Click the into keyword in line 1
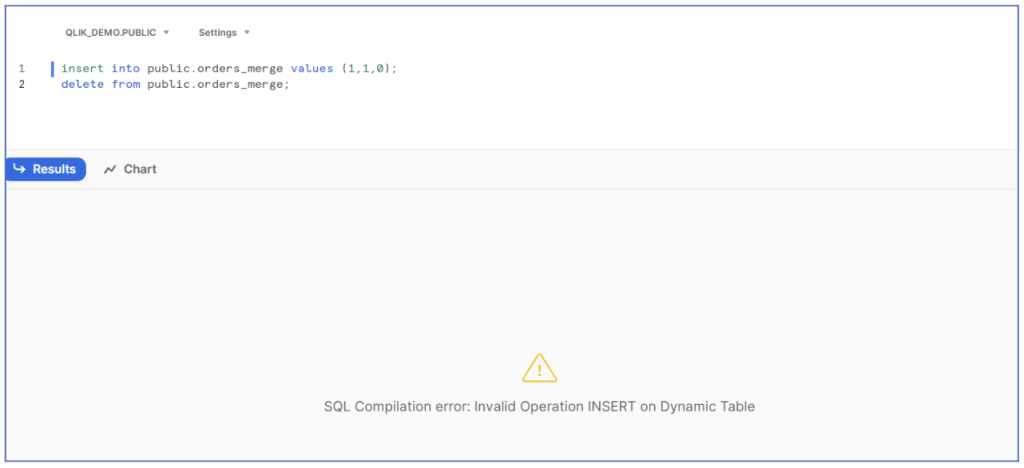 [x=125, y=68]
